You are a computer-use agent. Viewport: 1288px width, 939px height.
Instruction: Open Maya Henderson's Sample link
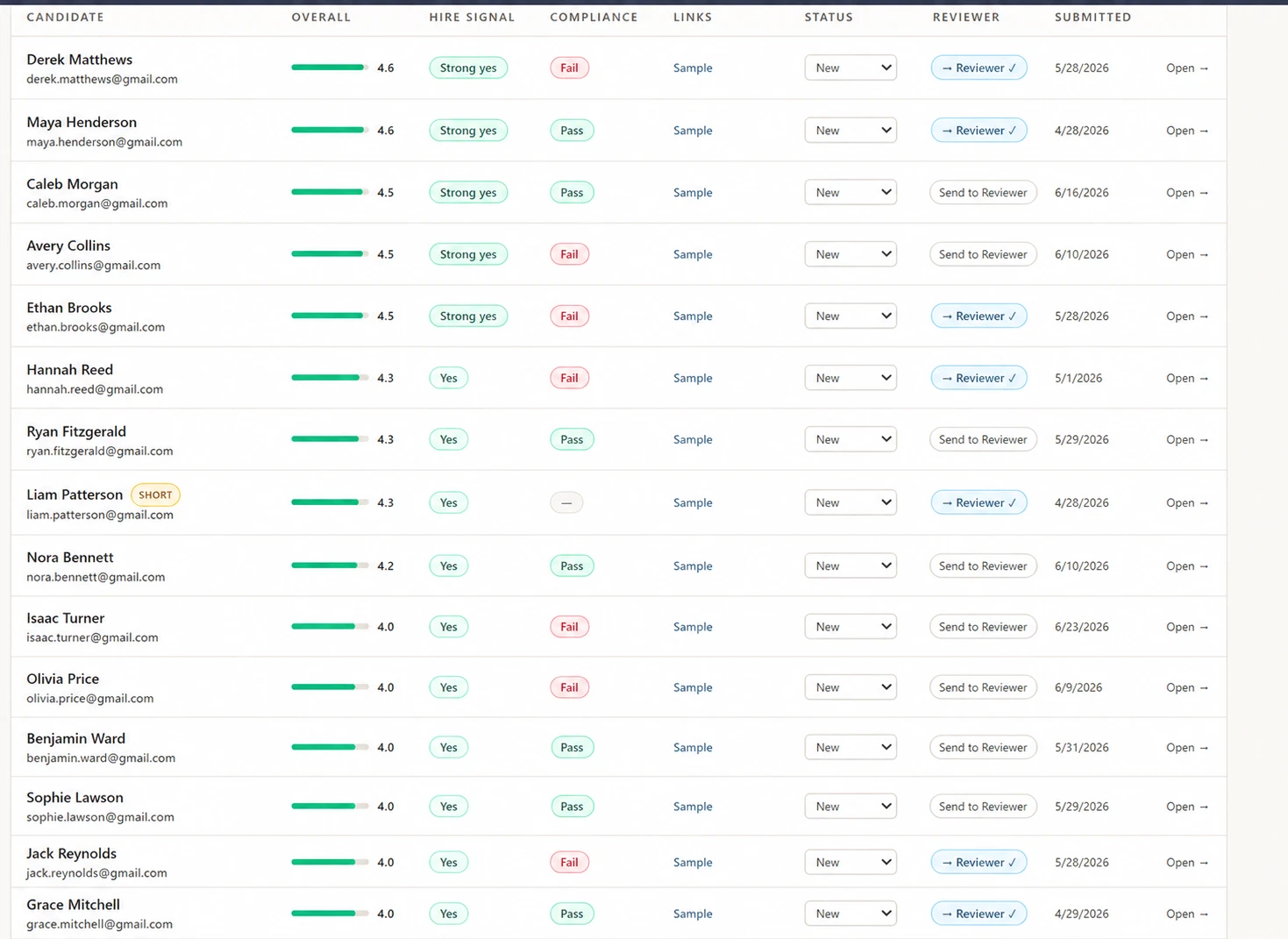coord(693,131)
